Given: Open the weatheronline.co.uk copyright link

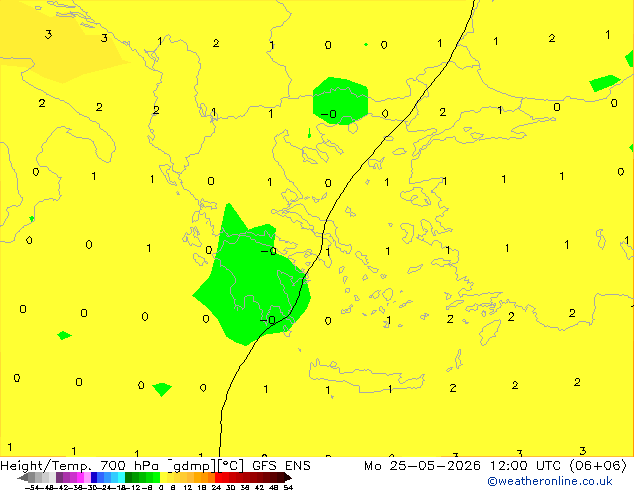Looking at the screenshot, I should tap(550, 481).
